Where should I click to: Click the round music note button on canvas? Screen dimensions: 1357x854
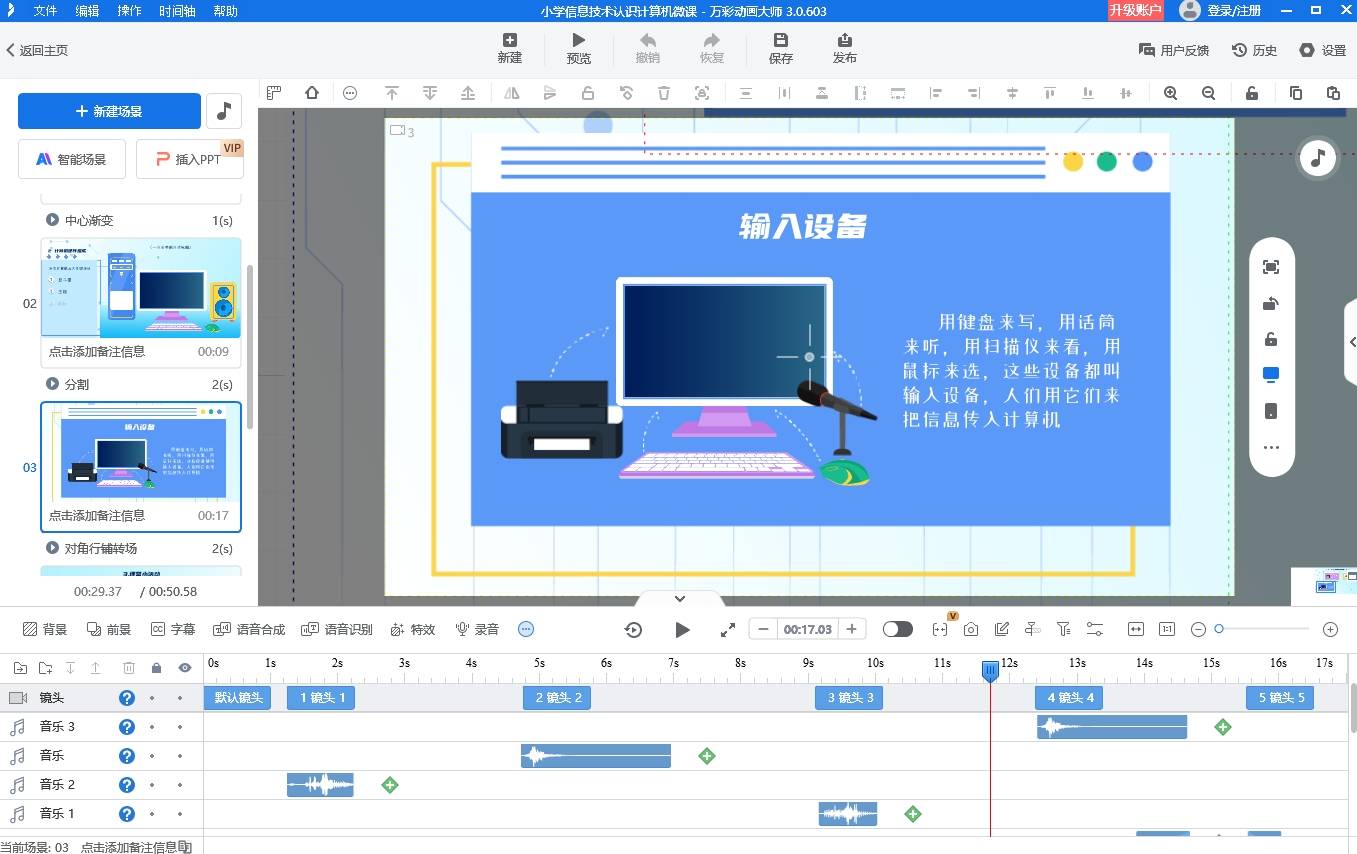pyautogui.click(x=1317, y=158)
